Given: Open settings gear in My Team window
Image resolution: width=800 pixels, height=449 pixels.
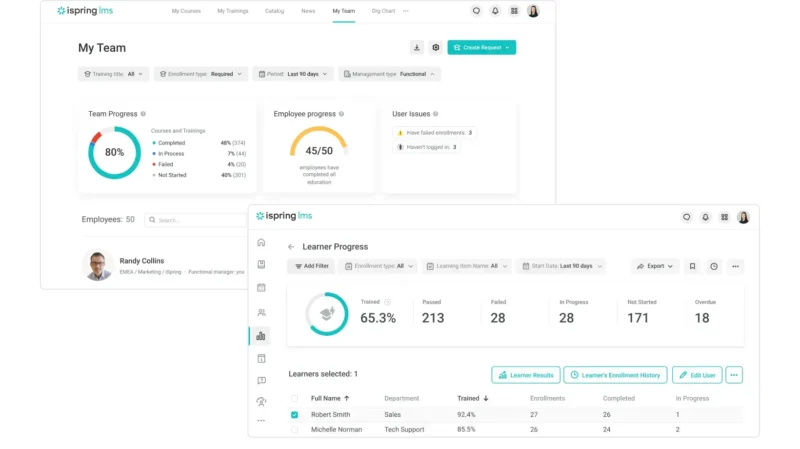Looking at the screenshot, I should [x=436, y=47].
